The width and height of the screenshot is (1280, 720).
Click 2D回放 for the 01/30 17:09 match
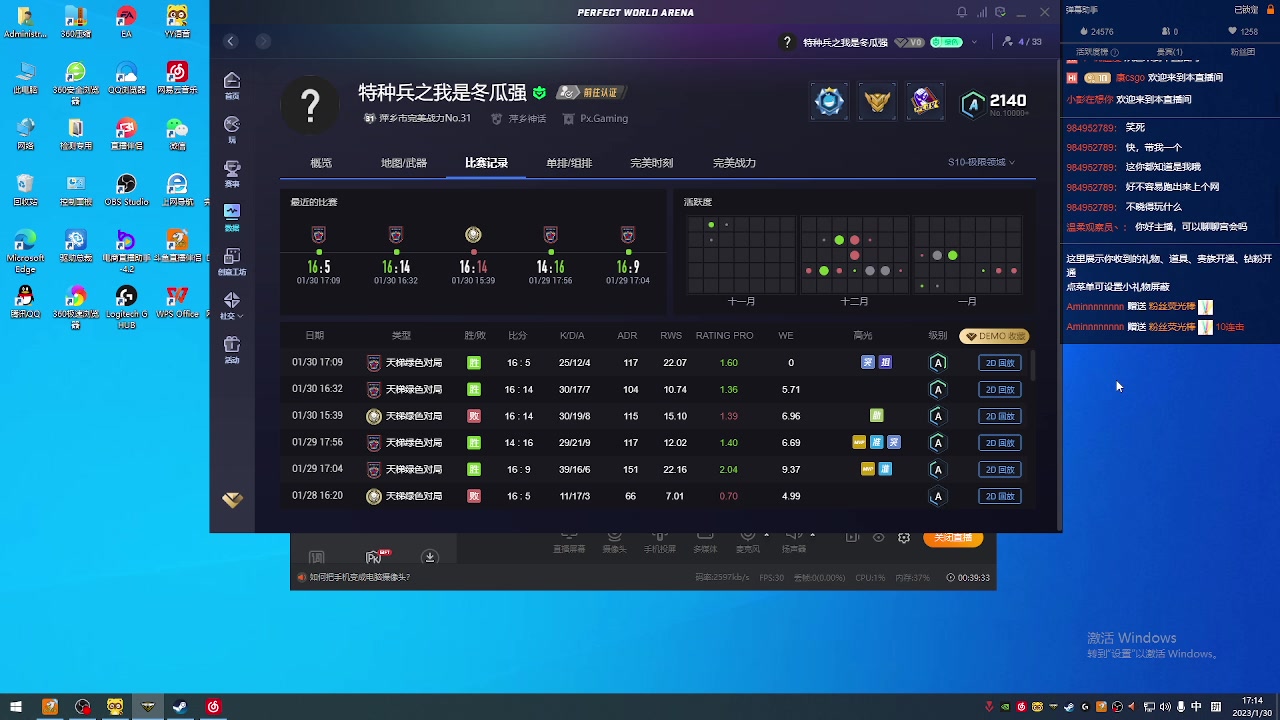1000,363
